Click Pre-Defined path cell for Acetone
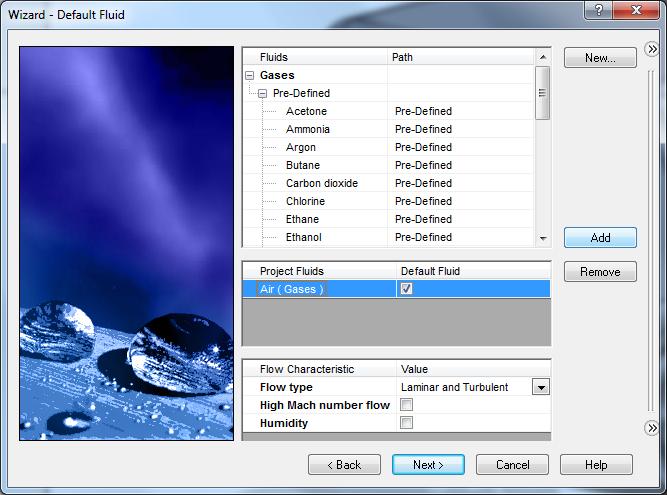 423,111
